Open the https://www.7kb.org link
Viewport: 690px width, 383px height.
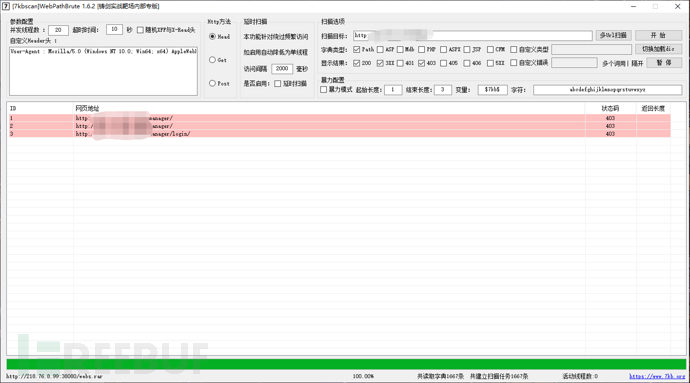coord(657,376)
